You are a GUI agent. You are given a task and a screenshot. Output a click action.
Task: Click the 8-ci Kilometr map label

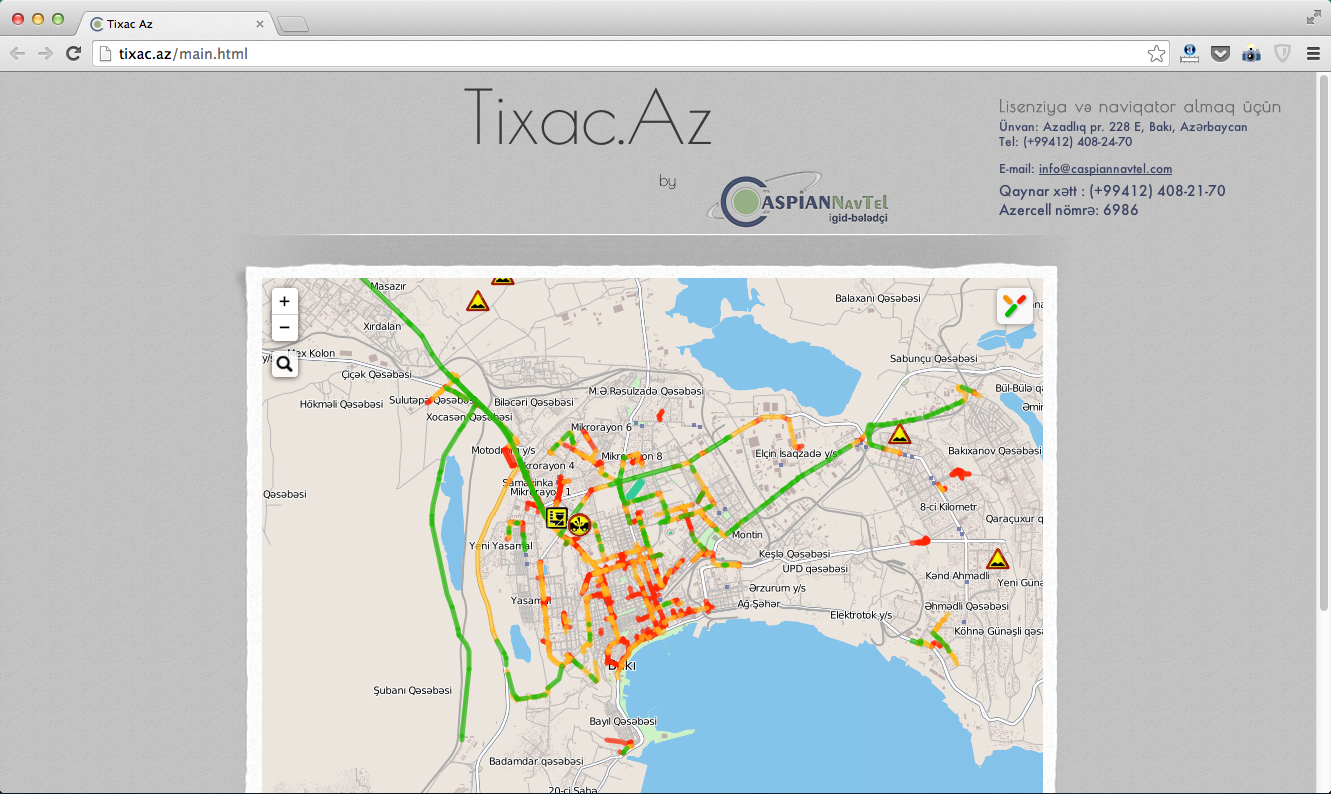pos(948,507)
